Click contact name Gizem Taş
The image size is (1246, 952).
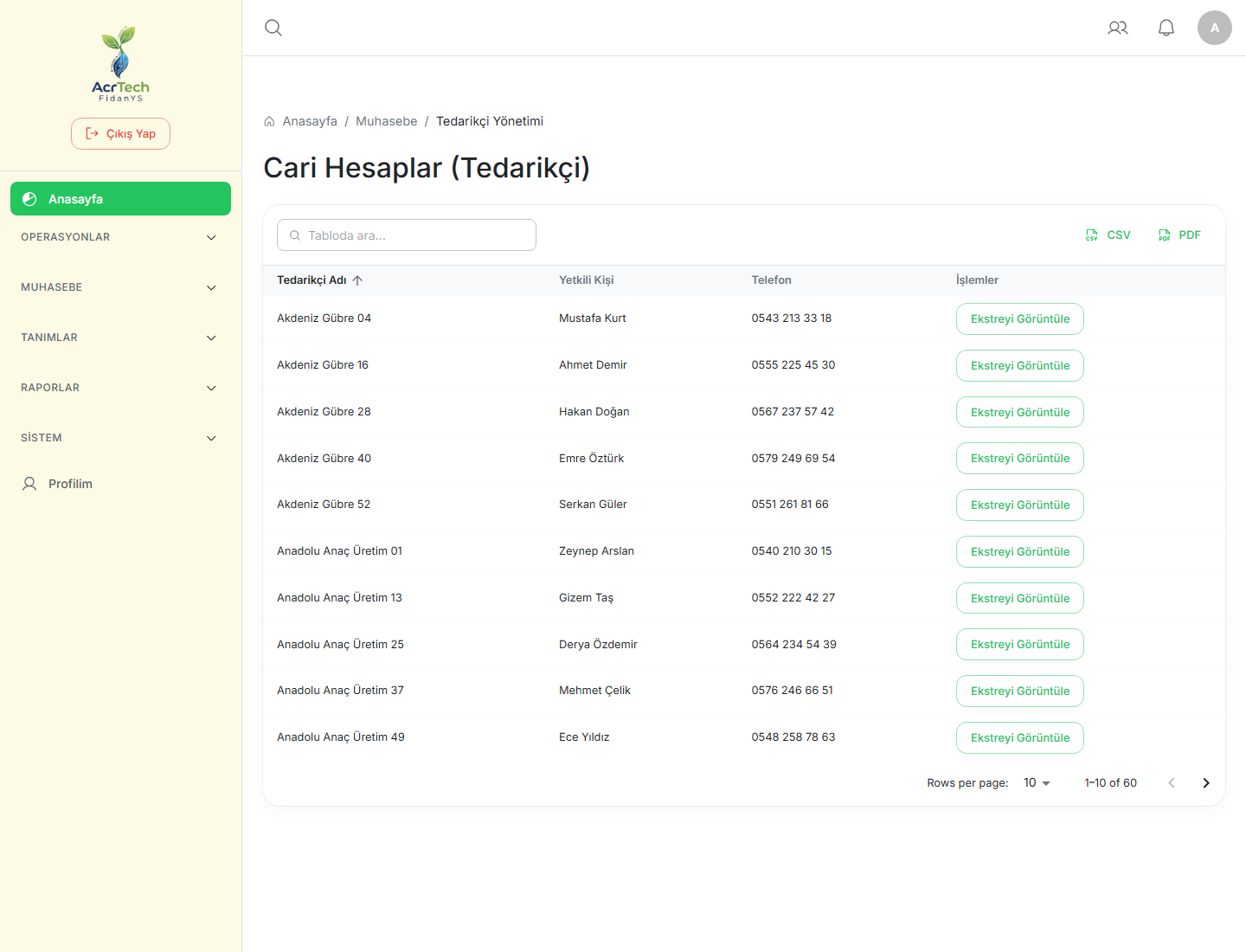click(586, 598)
